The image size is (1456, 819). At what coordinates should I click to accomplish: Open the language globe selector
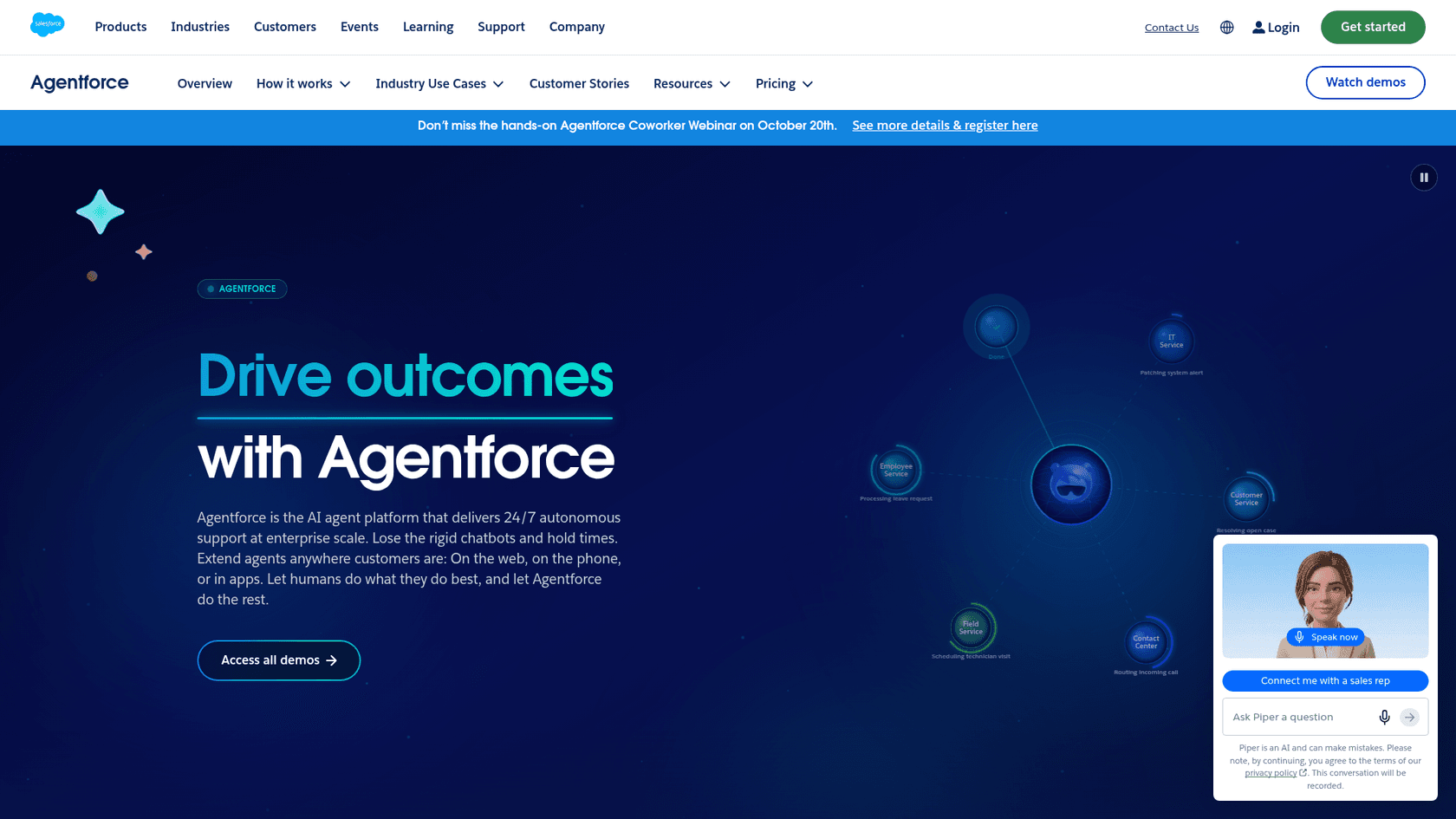[1226, 28]
